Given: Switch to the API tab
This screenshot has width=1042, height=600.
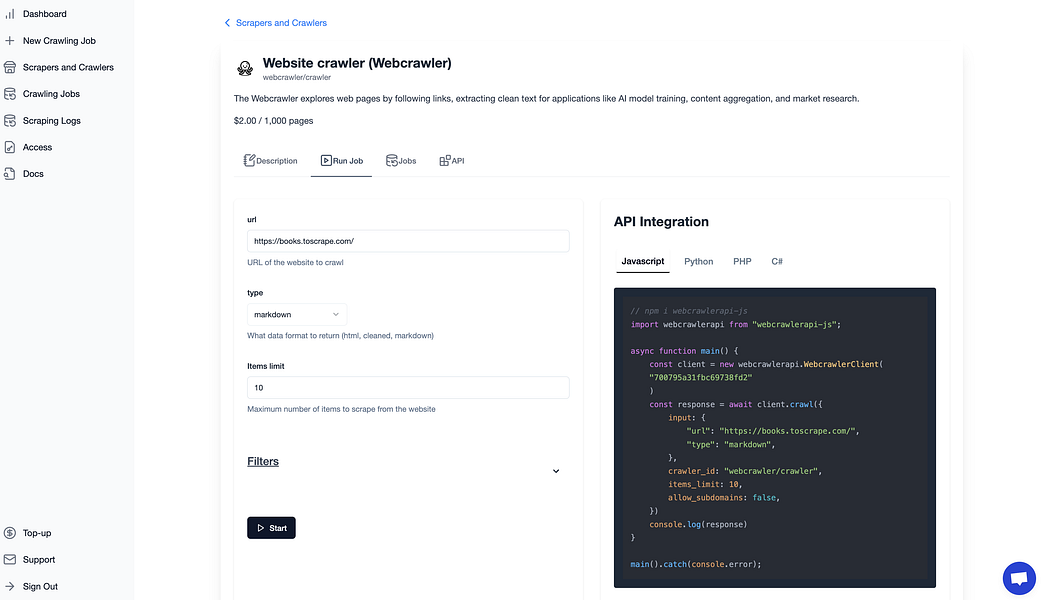Looking at the screenshot, I should click(x=451, y=160).
